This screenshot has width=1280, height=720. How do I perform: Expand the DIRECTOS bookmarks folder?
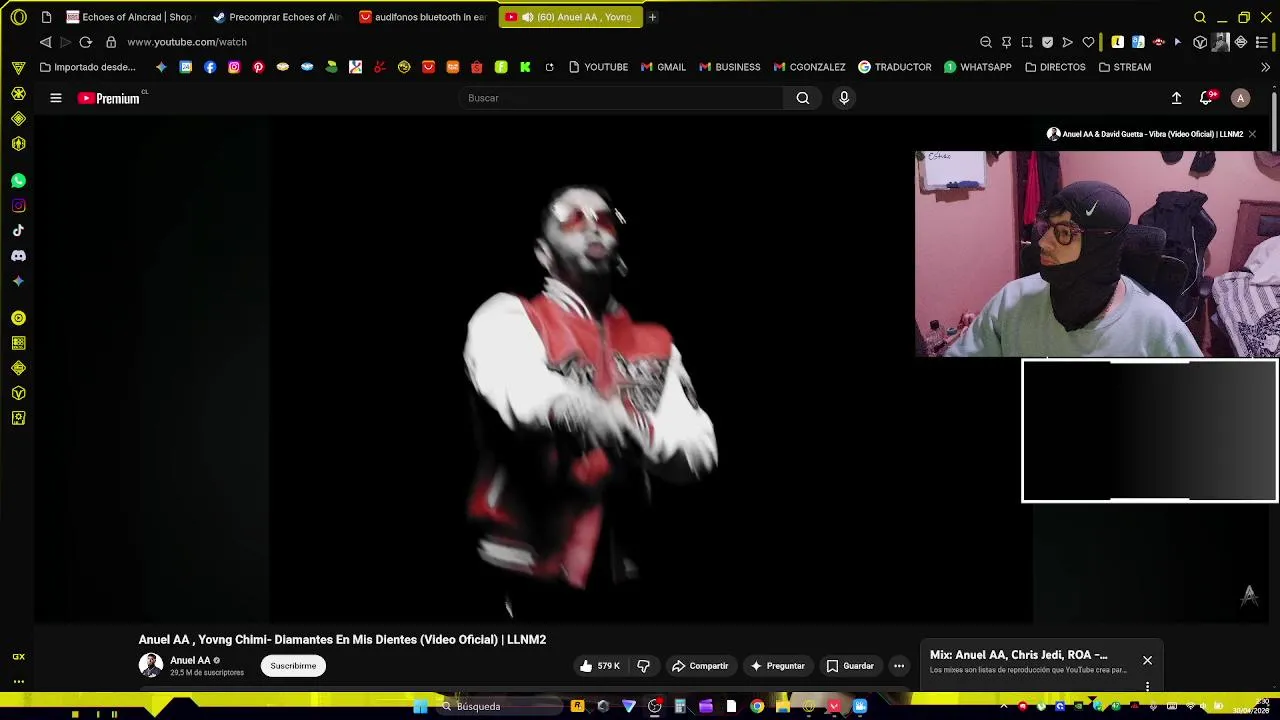pos(1055,67)
